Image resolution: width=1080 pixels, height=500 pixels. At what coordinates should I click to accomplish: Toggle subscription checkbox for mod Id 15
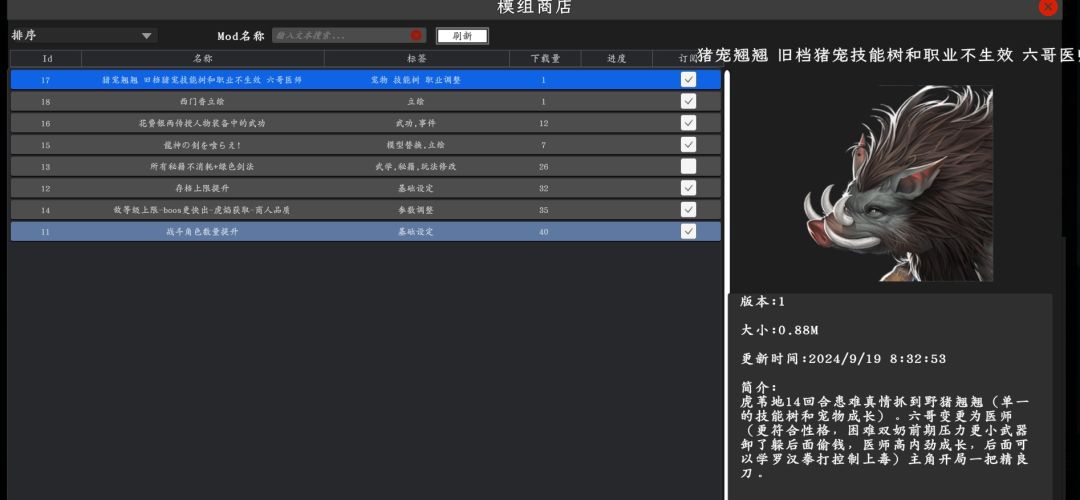(688, 145)
